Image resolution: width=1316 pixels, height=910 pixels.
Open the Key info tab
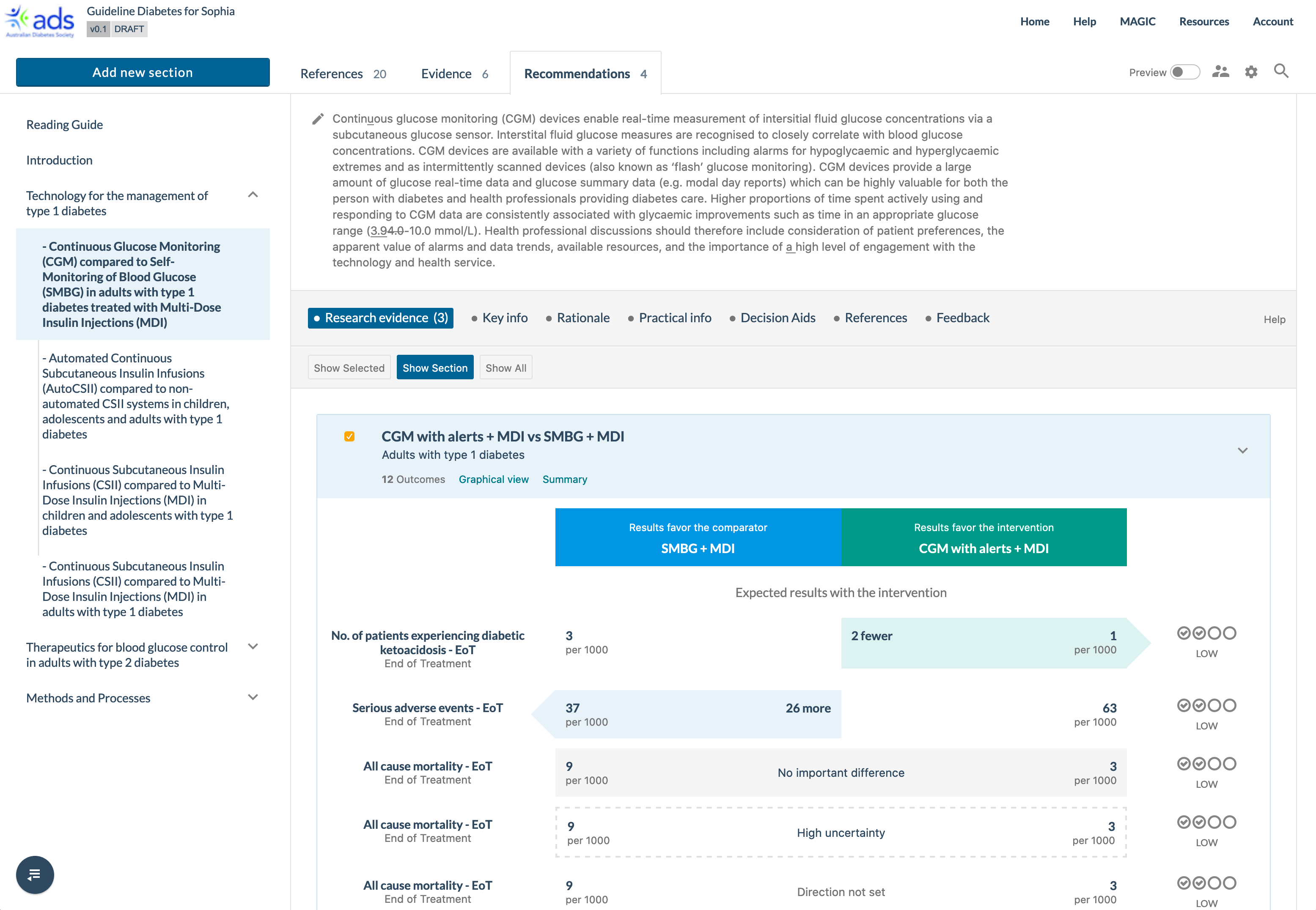click(x=504, y=318)
